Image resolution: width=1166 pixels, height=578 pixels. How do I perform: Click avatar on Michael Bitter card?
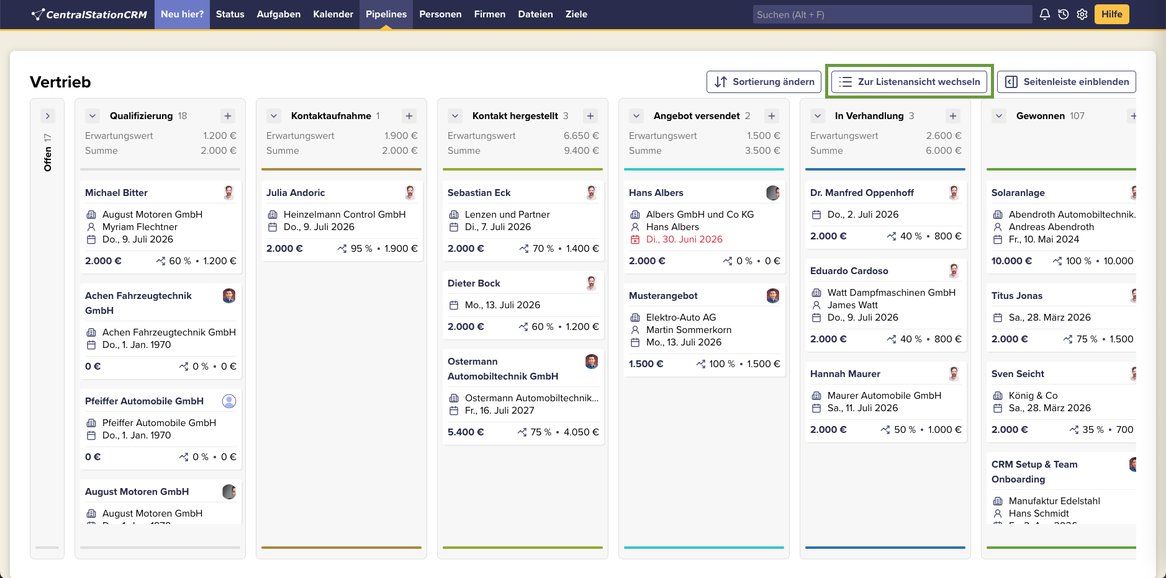tap(228, 193)
